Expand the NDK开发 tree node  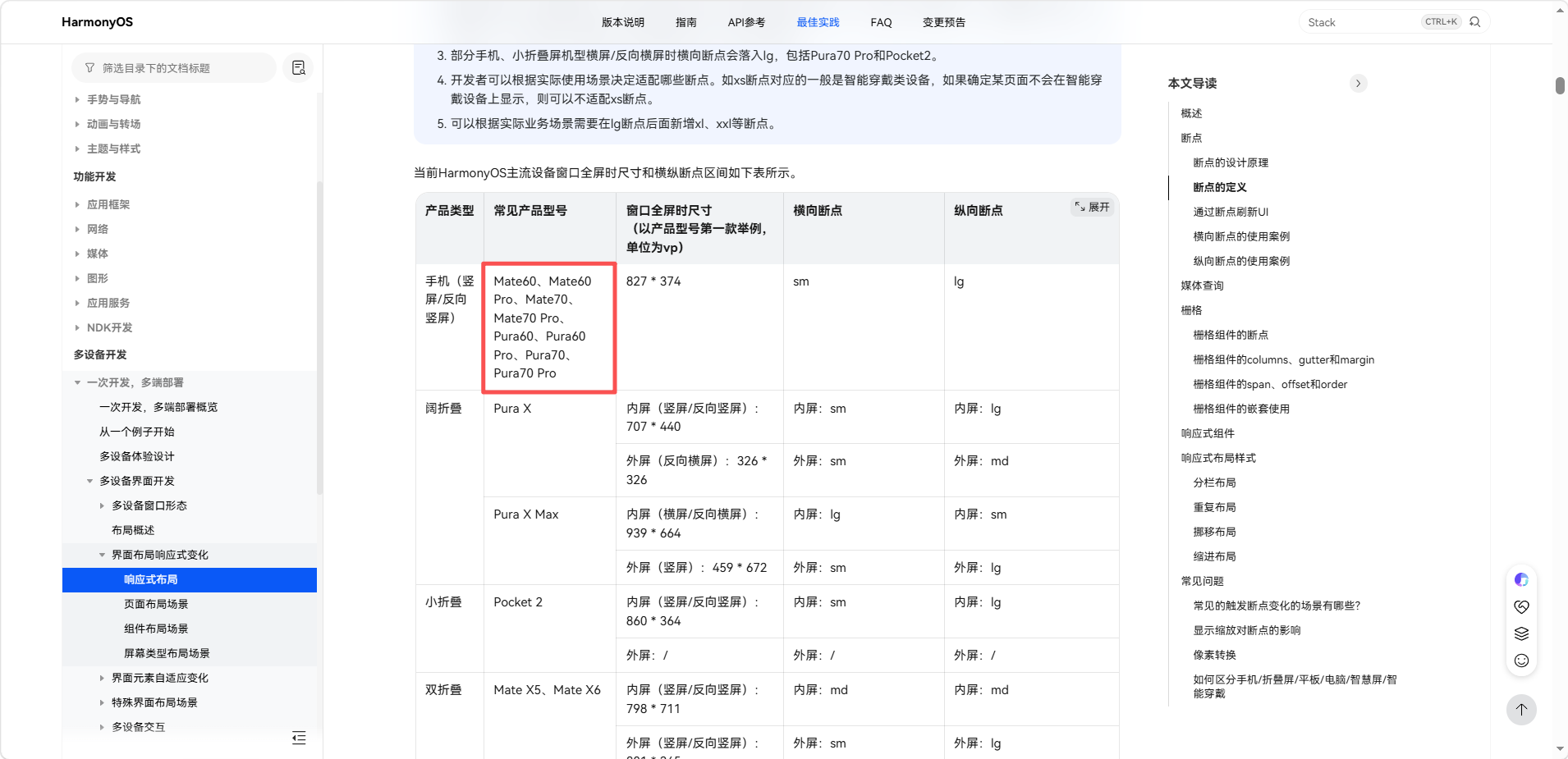tap(77, 327)
